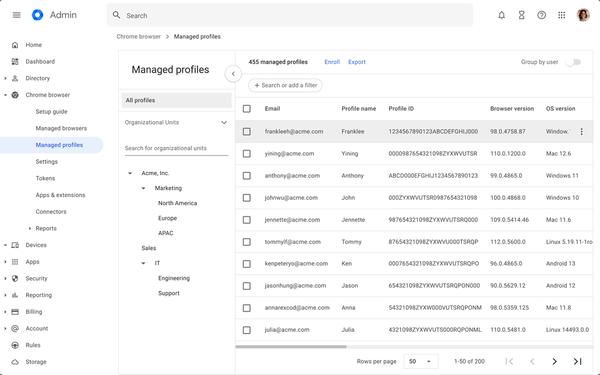Click the Export link

point(357,62)
